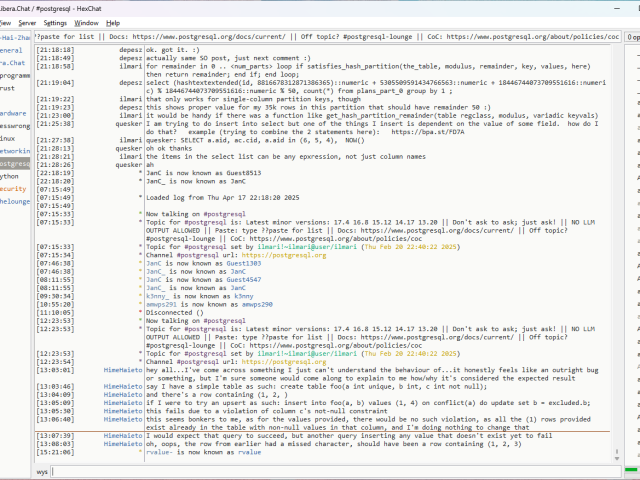Open the security channel
This screenshot has width=640, height=480.
coord(14,188)
